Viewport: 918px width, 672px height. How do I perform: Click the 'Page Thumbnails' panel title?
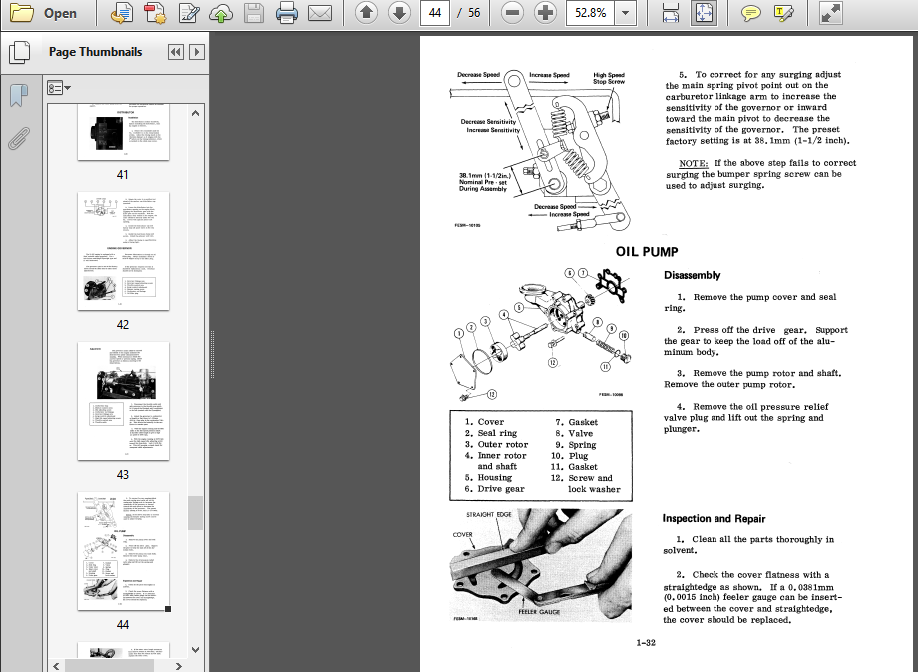95,52
